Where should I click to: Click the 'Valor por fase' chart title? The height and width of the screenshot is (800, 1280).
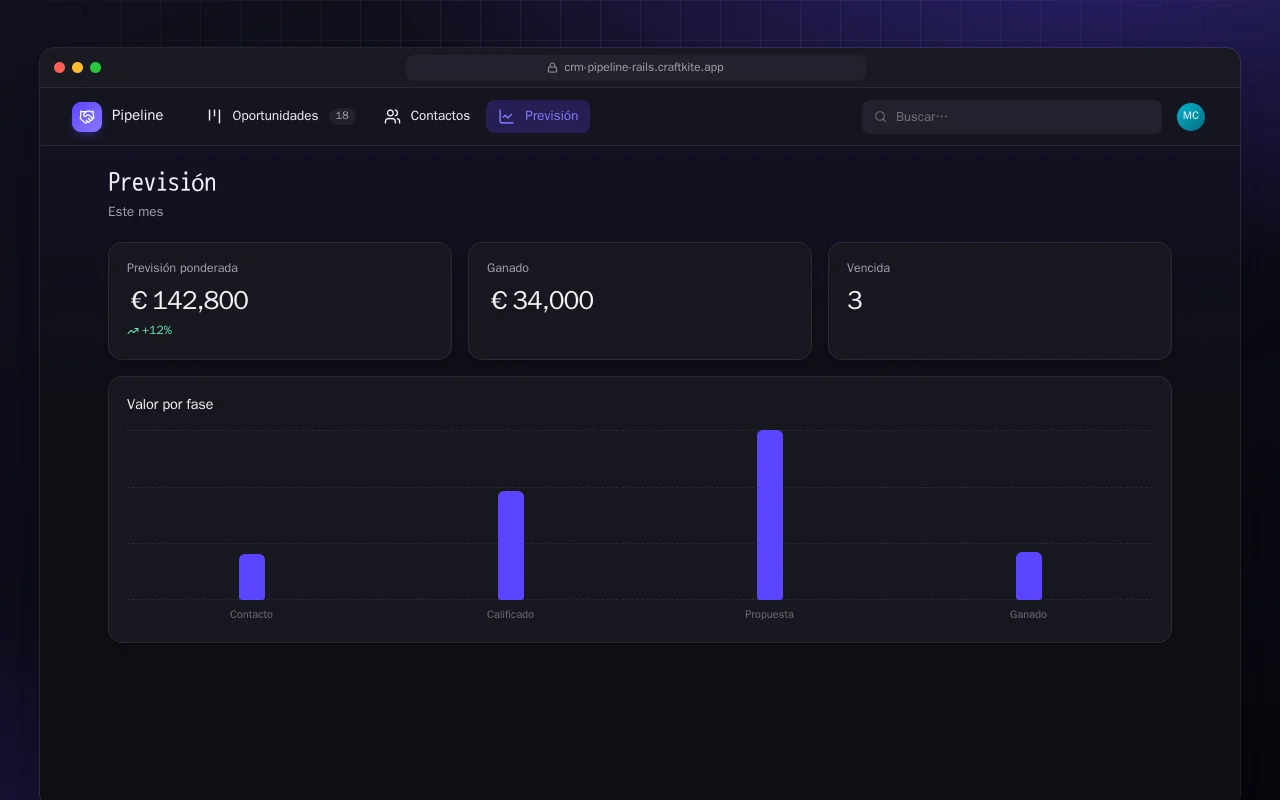pos(170,404)
